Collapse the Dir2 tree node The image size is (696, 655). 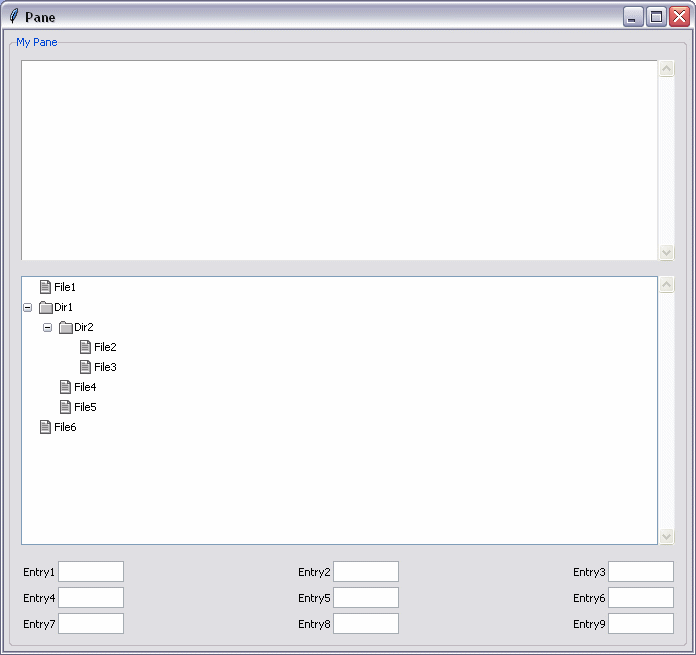(47, 327)
